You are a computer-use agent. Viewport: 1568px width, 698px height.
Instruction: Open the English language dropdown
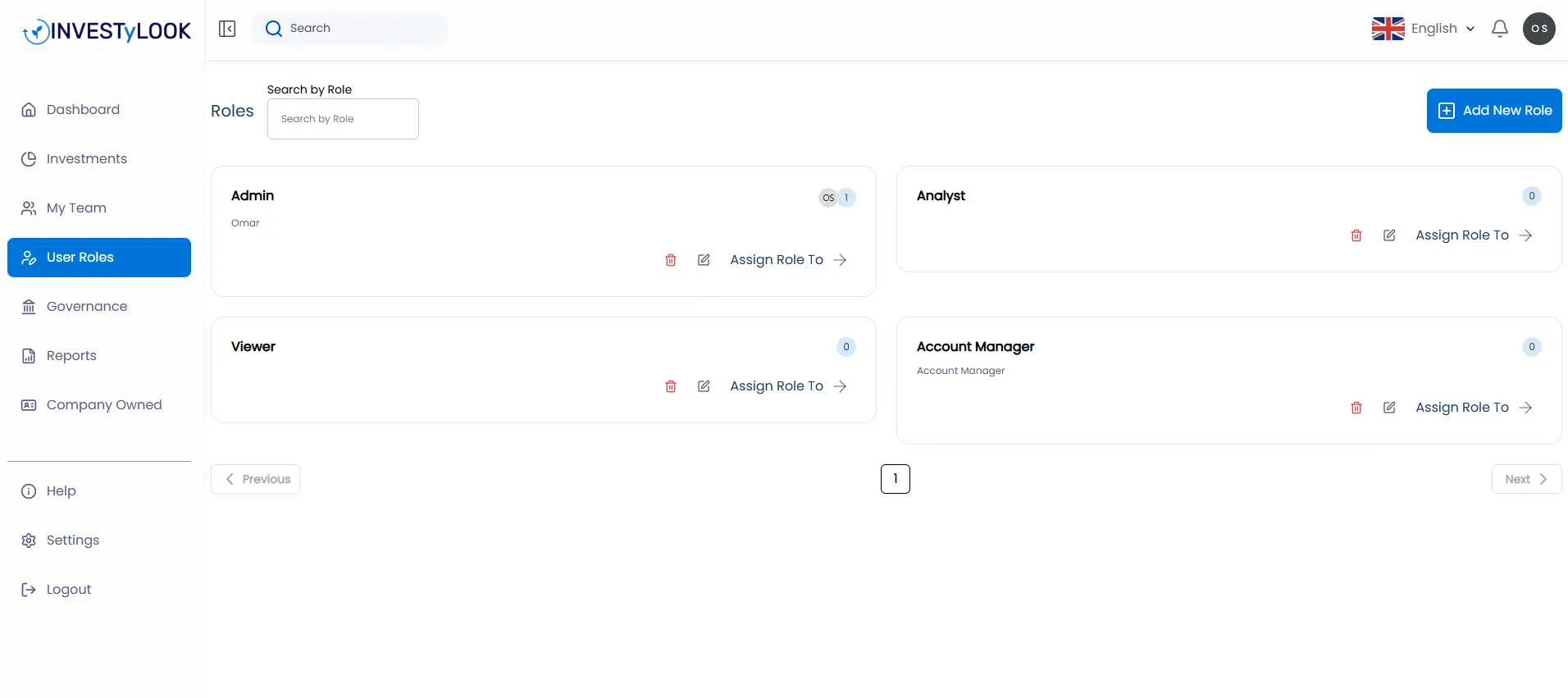pos(1423,29)
